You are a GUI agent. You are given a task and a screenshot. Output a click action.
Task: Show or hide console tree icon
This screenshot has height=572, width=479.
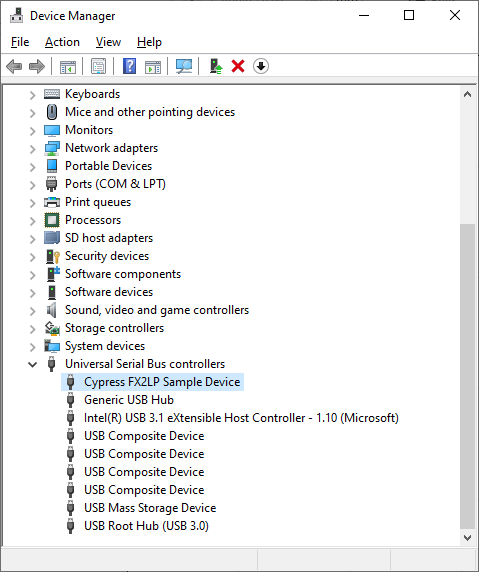click(68, 66)
